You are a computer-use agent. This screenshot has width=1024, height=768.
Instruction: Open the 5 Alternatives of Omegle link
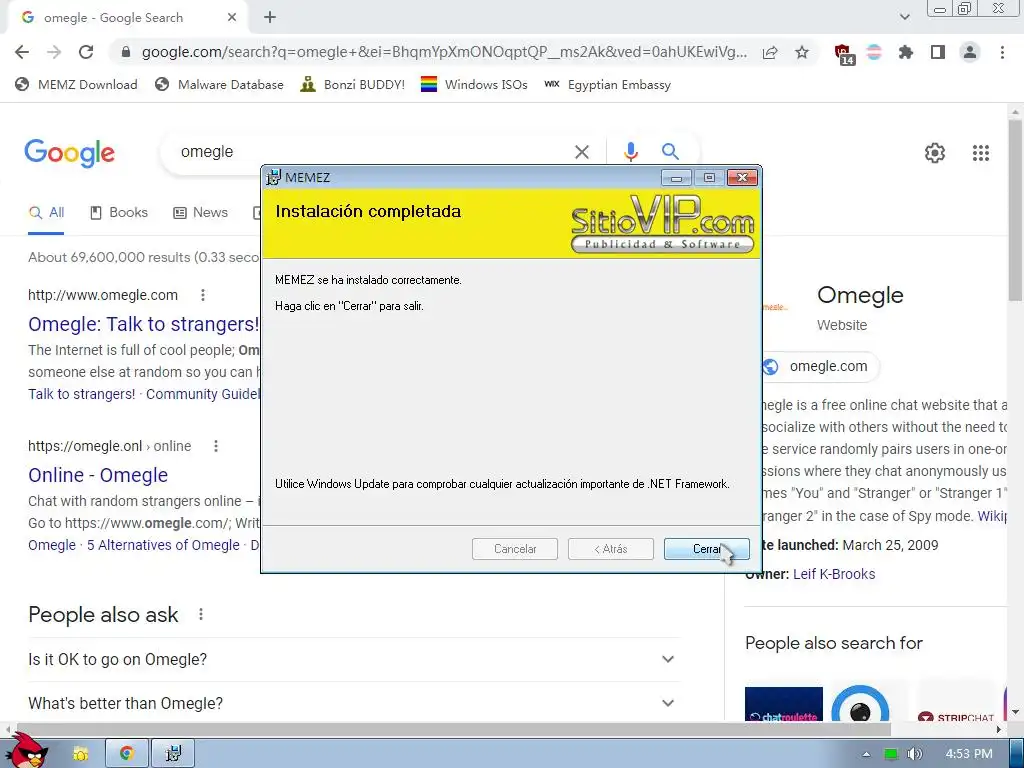pyautogui.click(x=163, y=545)
